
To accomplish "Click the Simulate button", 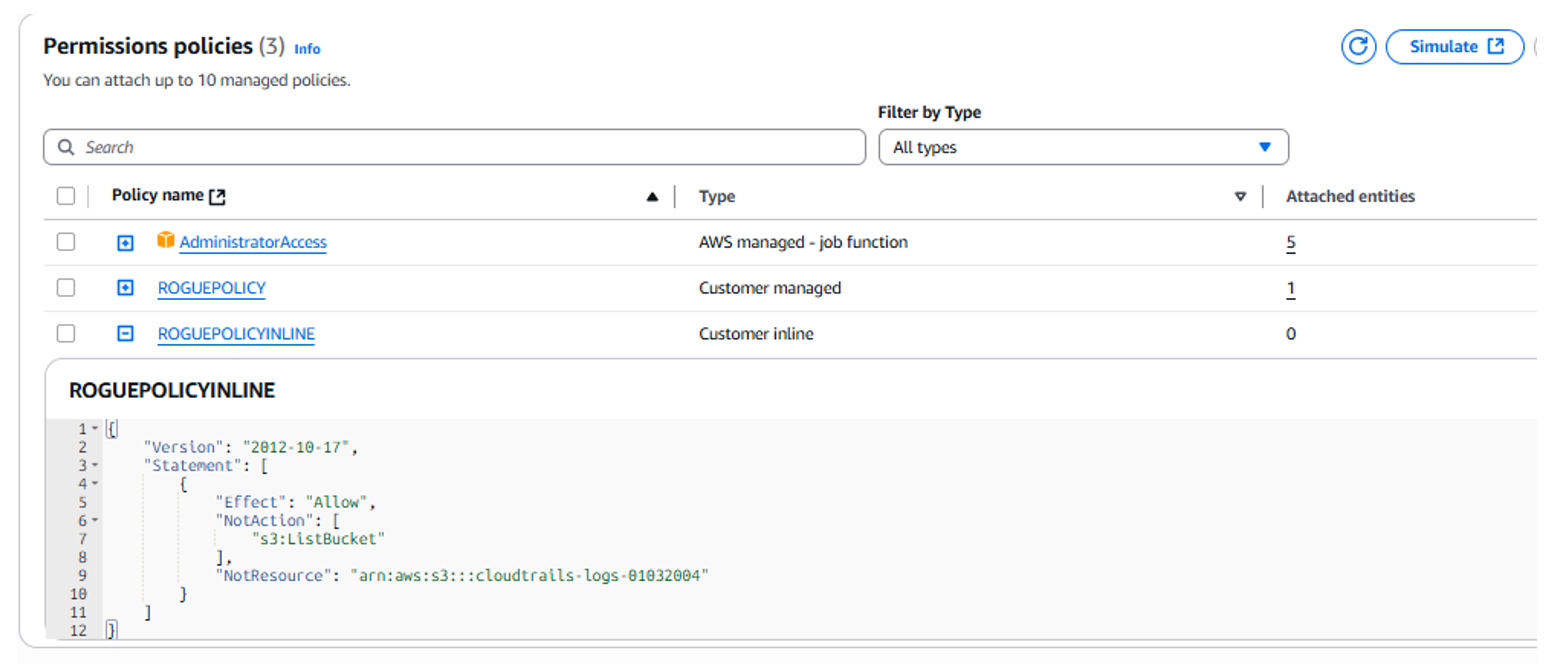I will 1455,47.
